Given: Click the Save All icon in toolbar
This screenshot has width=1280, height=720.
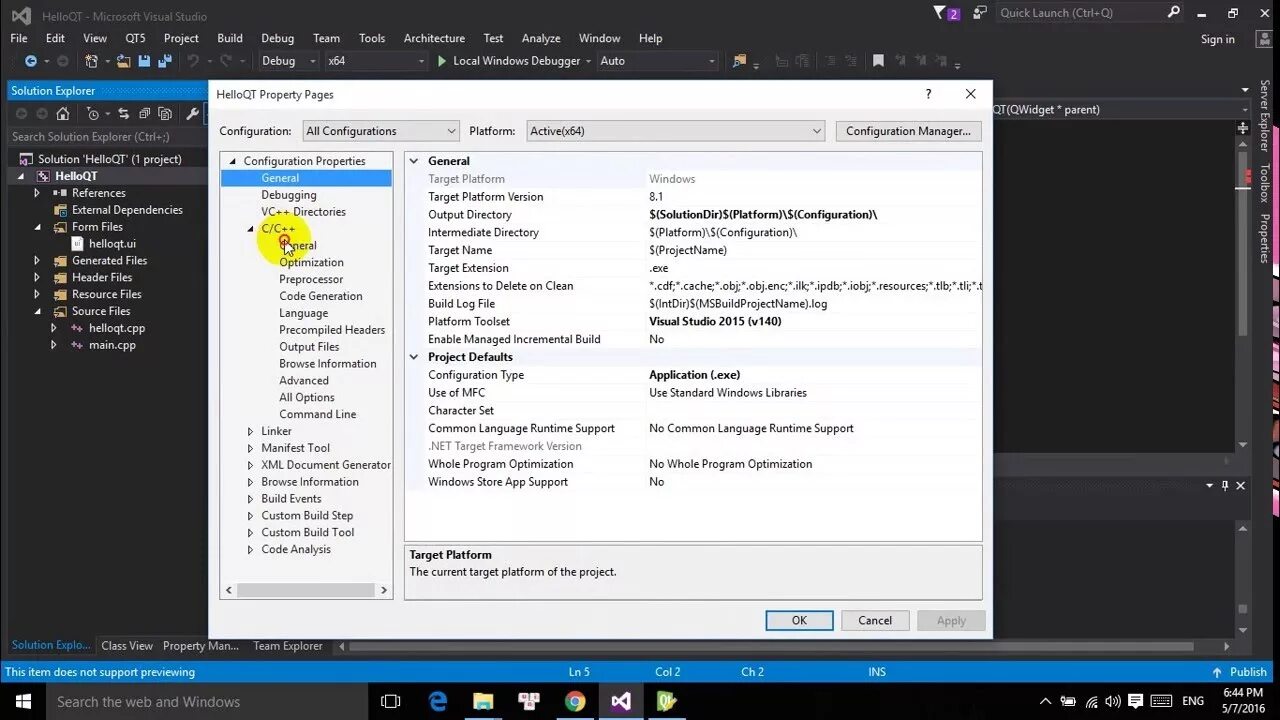Looking at the screenshot, I should tap(165, 61).
